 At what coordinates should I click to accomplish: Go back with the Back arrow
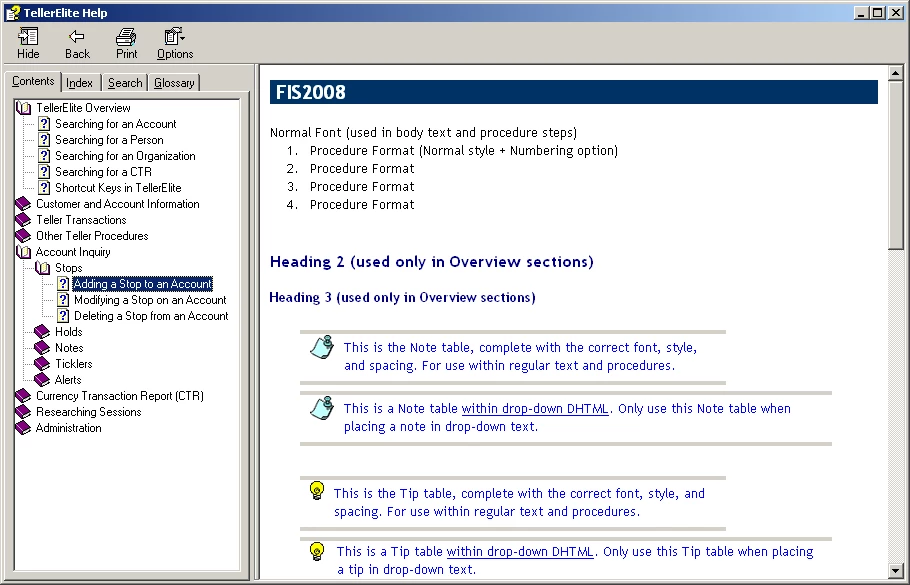pos(77,44)
